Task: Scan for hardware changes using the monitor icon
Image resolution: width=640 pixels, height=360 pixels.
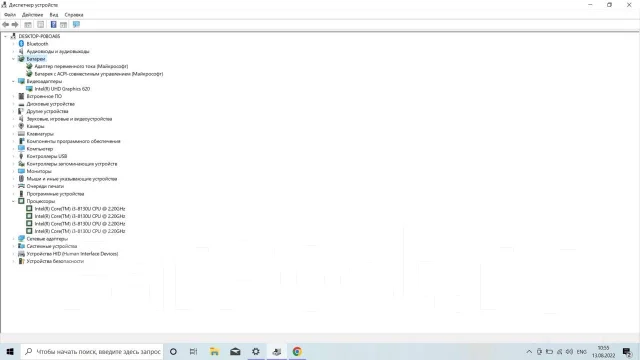Action: tap(76, 24)
